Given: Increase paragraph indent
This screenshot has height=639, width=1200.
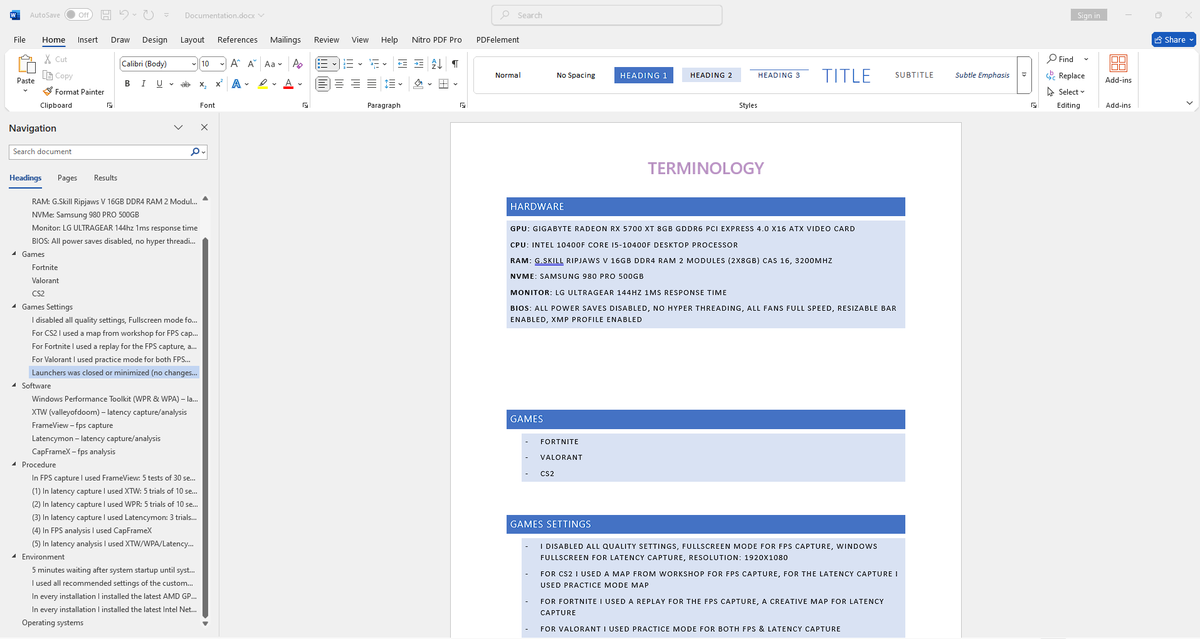Looking at the screenshot, I should [x=418, y=63].
